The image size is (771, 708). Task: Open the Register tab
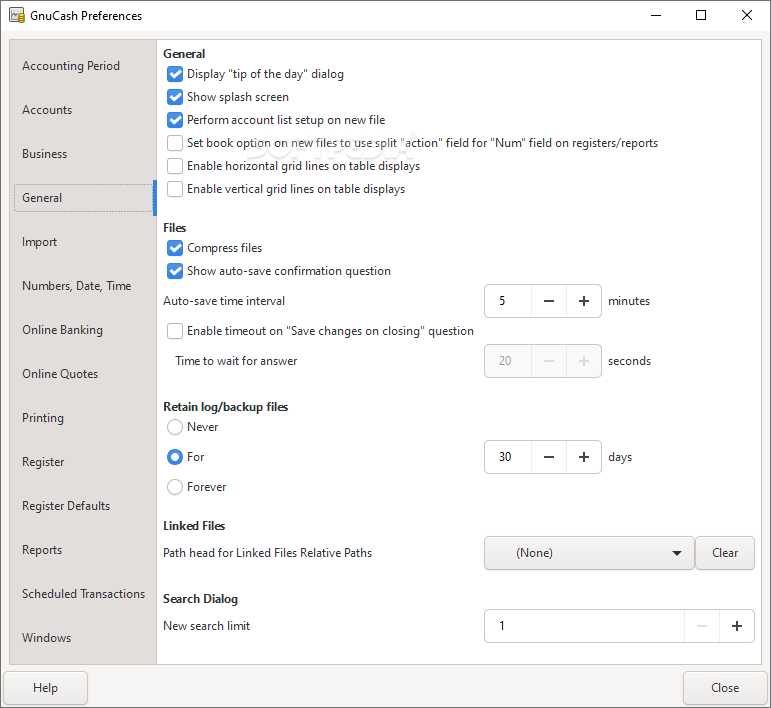[83, 462]
